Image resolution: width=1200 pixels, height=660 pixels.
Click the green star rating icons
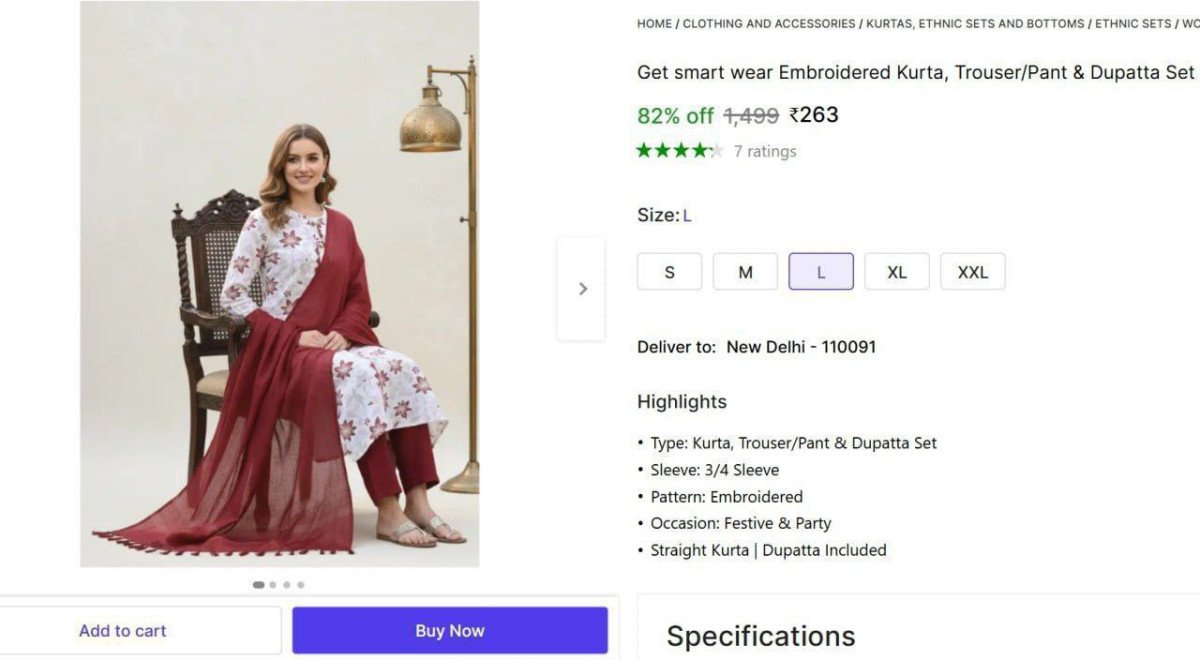(x=679, y=151)
